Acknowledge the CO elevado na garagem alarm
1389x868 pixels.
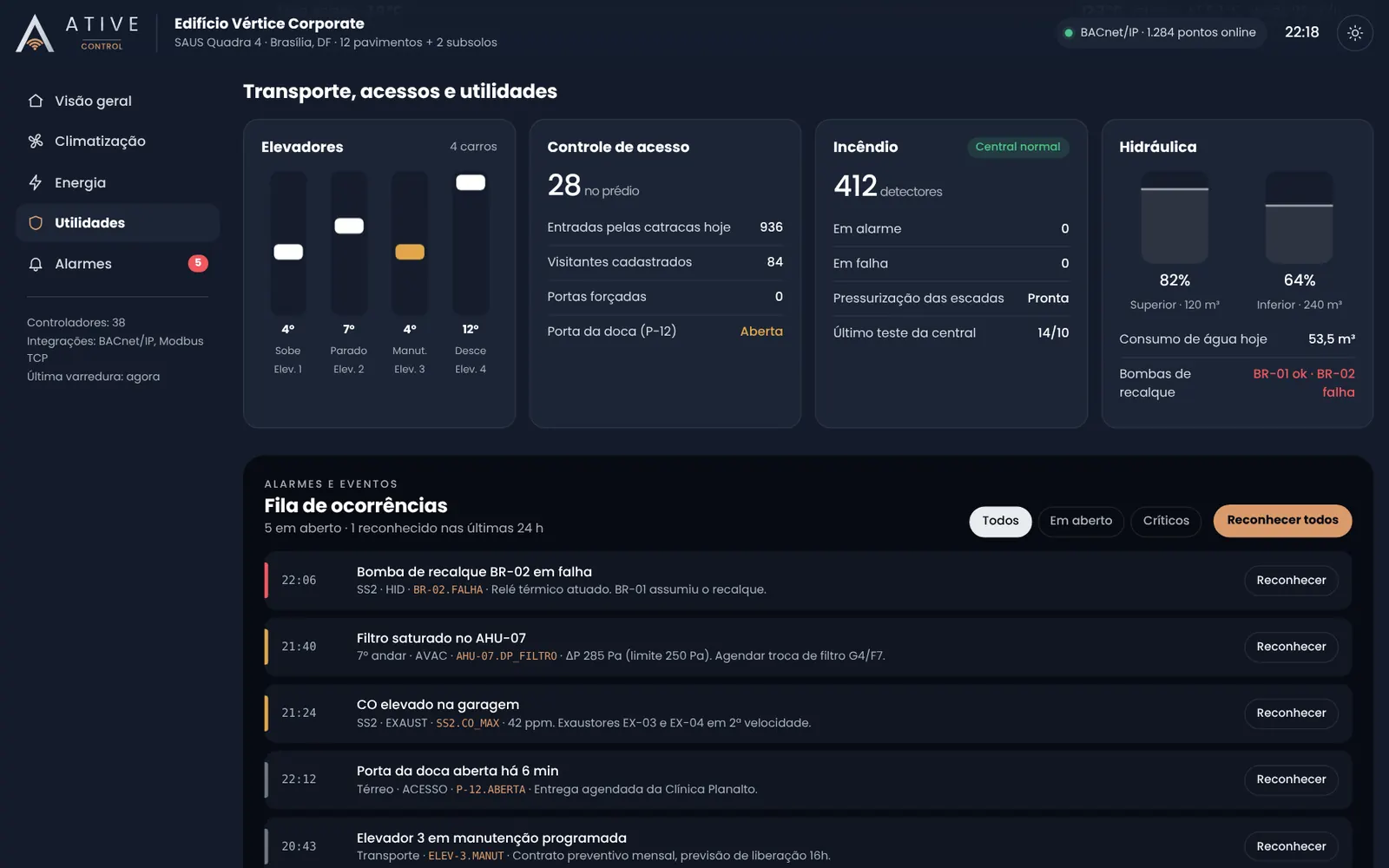(1291, 713)
